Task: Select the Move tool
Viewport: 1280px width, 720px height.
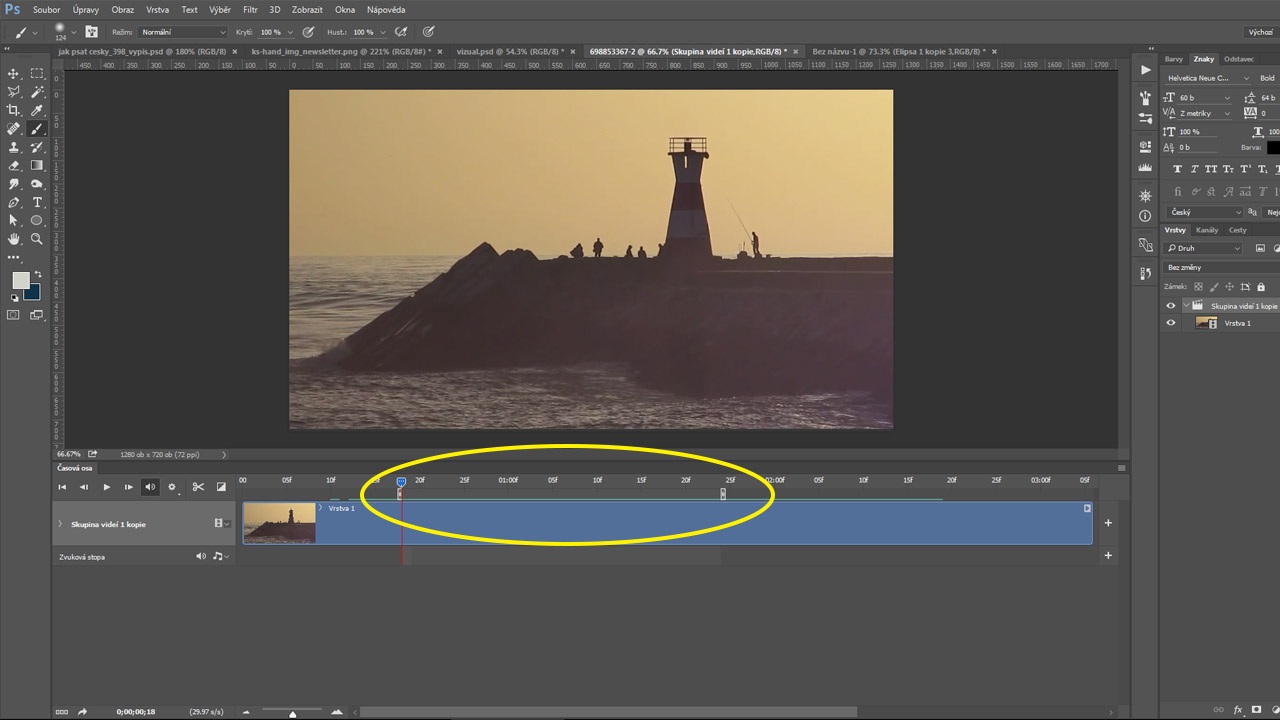Action: coord(14,73)
